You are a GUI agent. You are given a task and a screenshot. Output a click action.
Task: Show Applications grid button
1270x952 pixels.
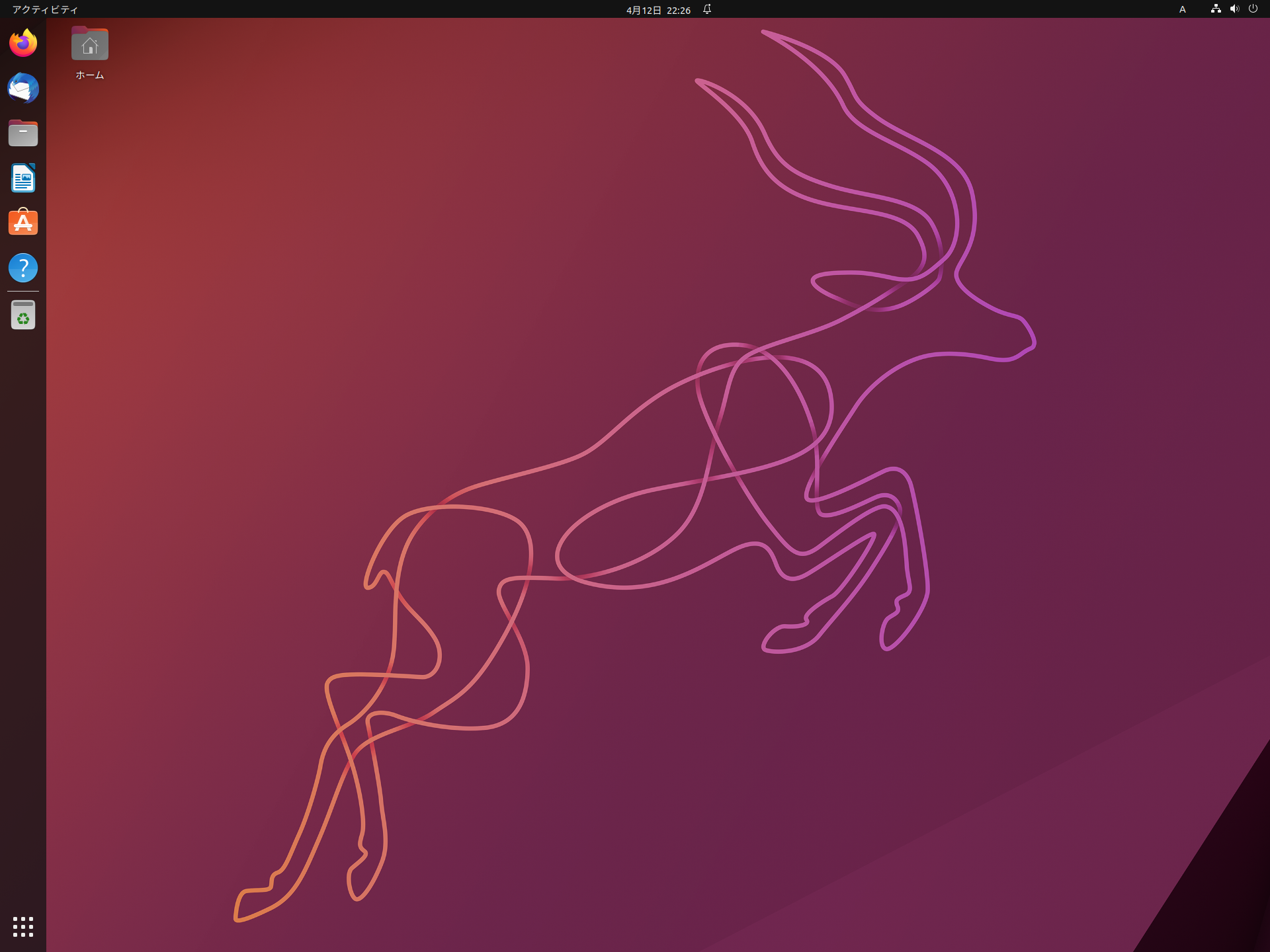23,926
